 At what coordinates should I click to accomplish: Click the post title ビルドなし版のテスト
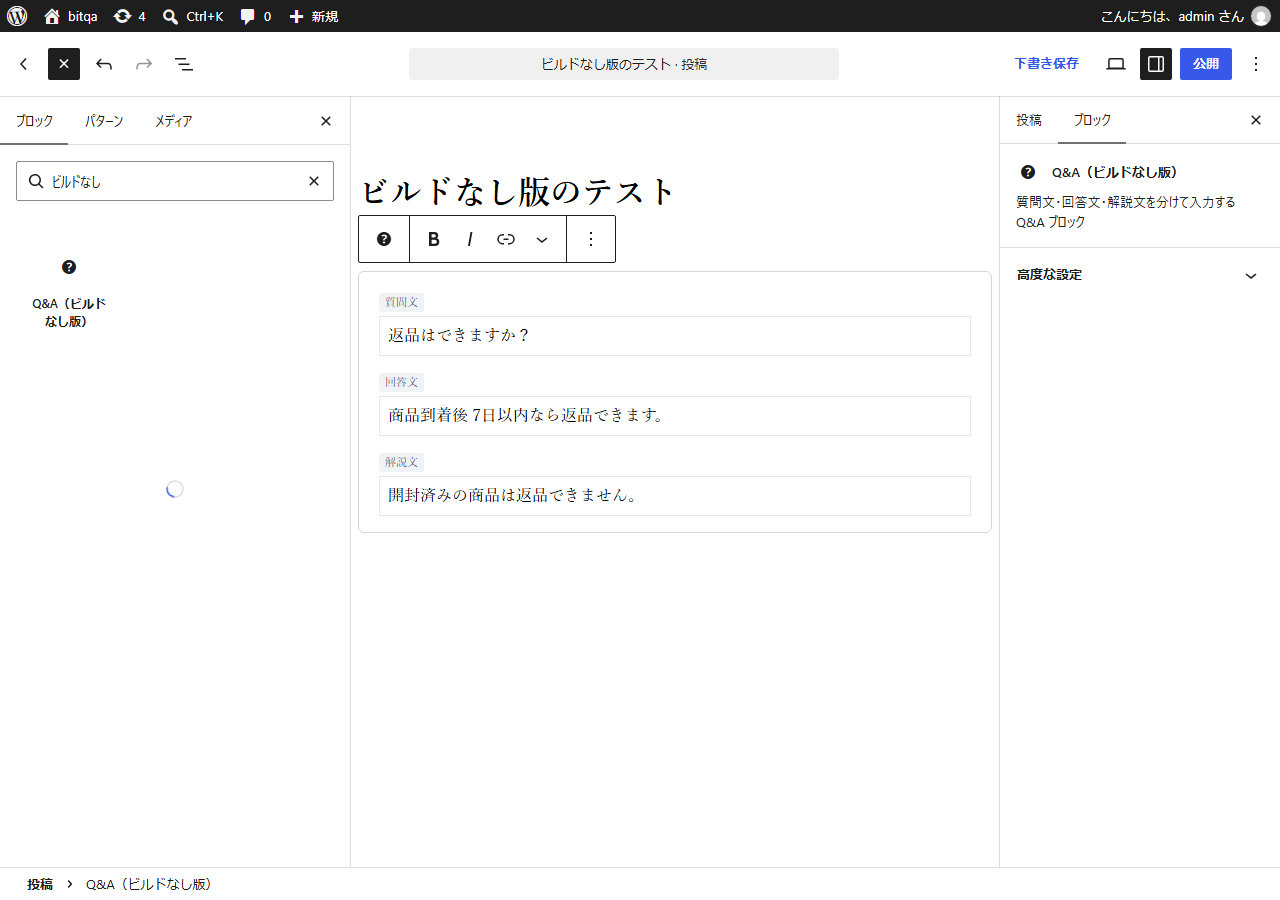click(x=518, y=191)
